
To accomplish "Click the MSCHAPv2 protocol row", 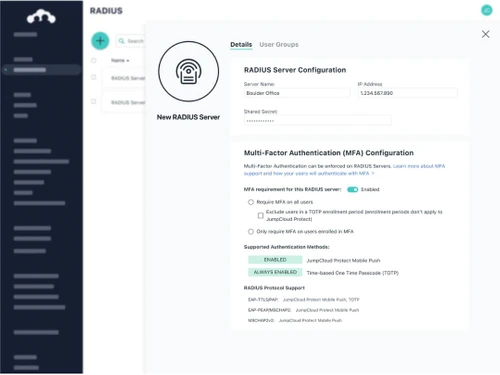I will (295, 320).
